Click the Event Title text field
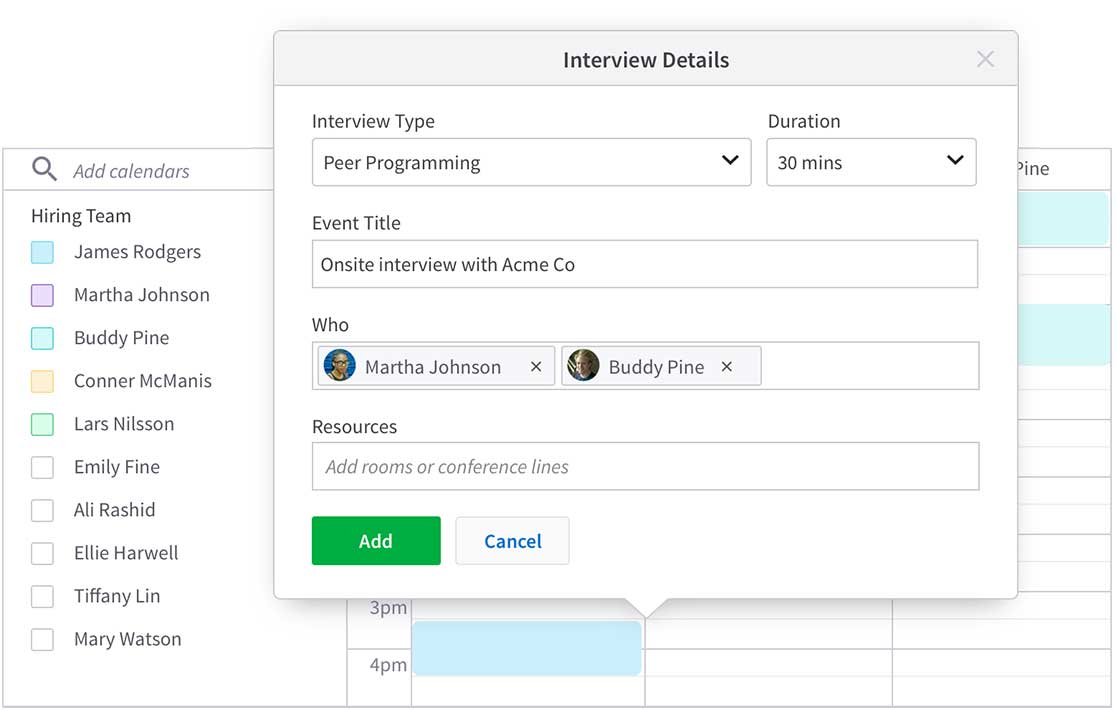The width and height of the screenshot is (1116, 710). [x=644, y=265]
